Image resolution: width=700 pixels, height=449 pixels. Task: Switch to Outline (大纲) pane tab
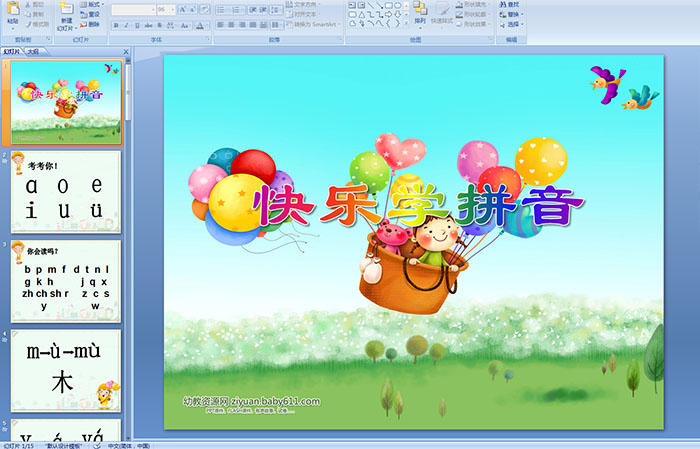click(33, 52)
